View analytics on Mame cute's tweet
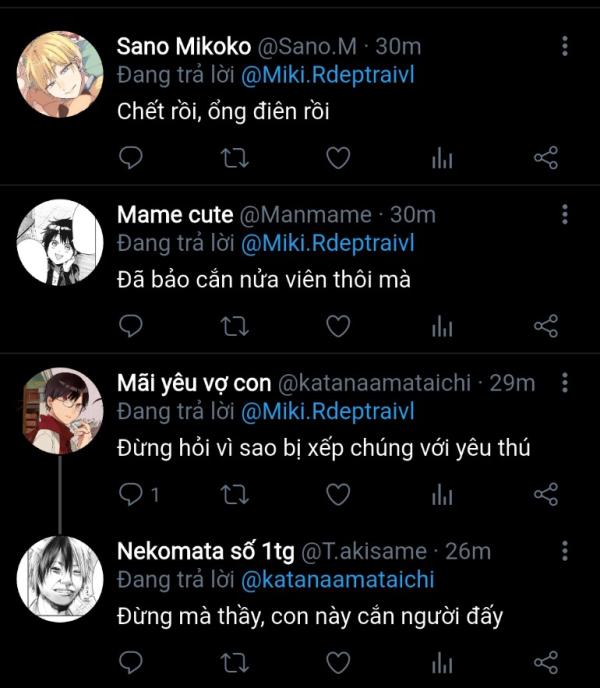 tap(442, 326)
